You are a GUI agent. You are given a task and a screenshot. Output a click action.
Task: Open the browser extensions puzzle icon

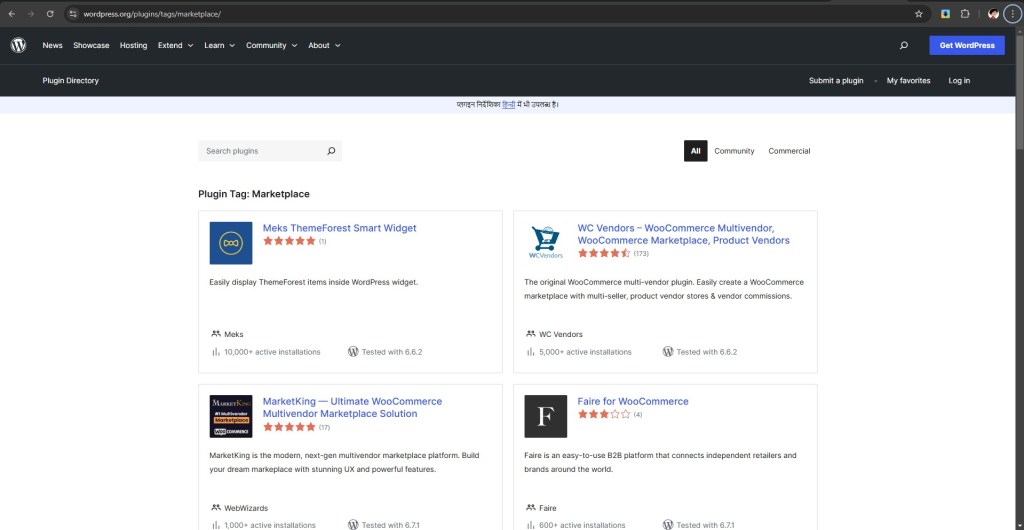pyautogui.click(x=965, y=14)
